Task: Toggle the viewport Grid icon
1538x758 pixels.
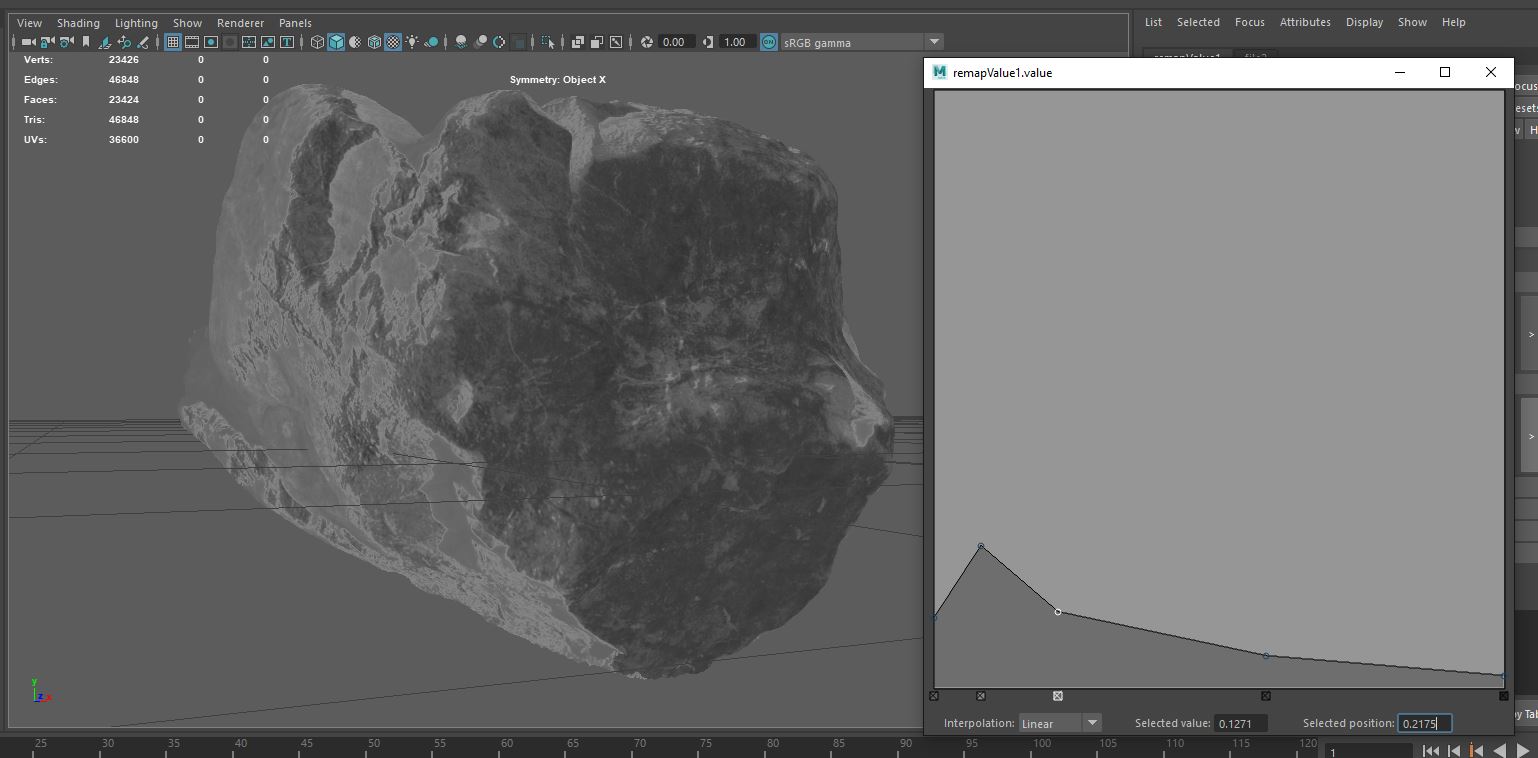Action: 173,42
